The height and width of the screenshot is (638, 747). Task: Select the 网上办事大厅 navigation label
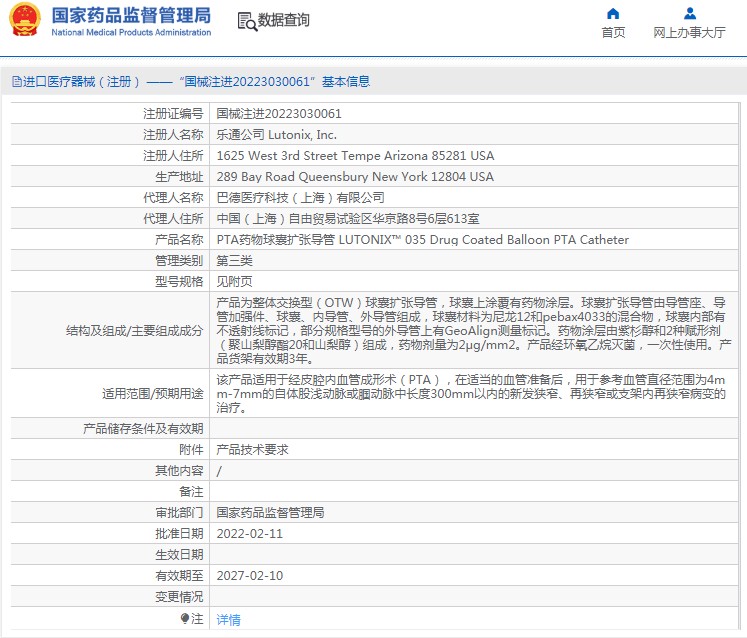tap(689, 32)
